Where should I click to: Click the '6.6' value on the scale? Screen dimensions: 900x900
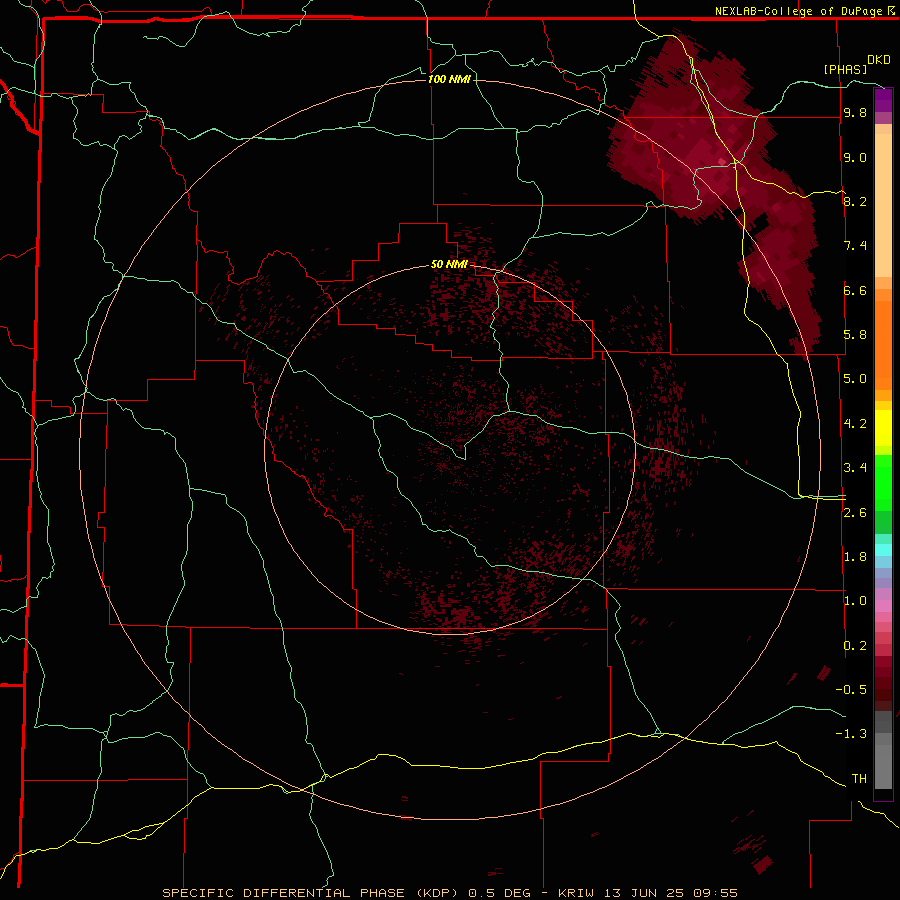(x=855, y=290)
